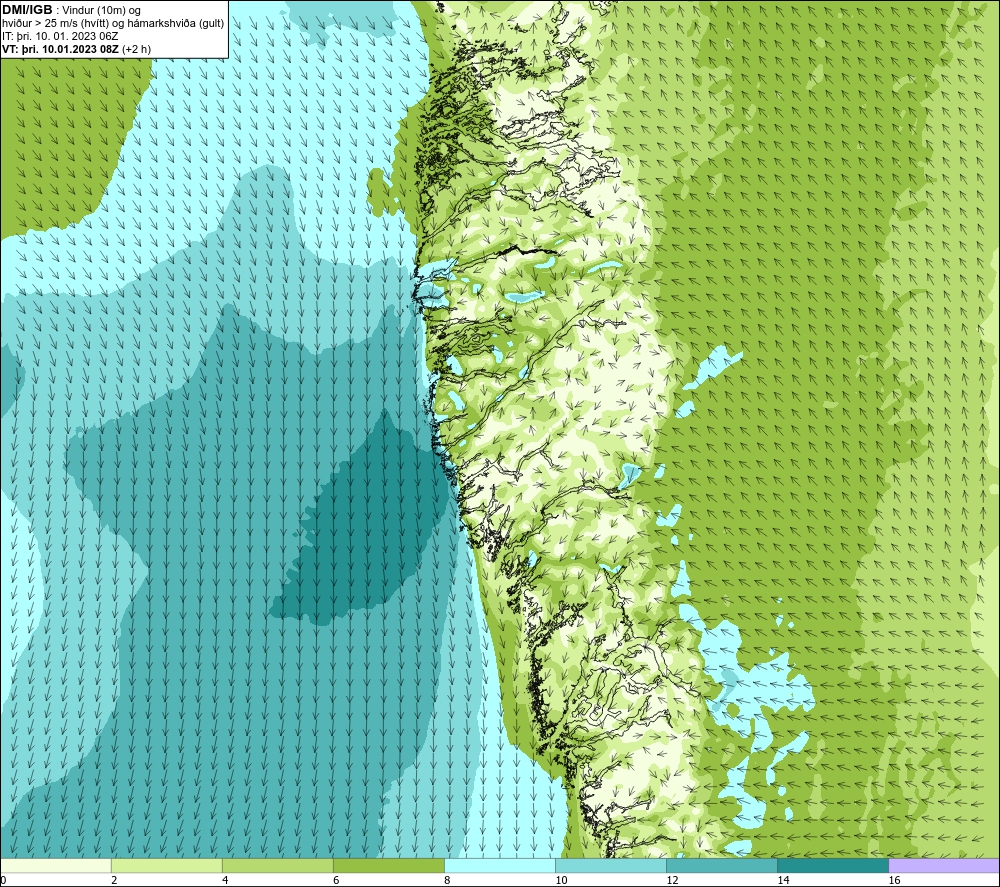Click the 14-16 m/s dark teal legend swatch
The image size is (1000, 887).
[x=833, y=866]
